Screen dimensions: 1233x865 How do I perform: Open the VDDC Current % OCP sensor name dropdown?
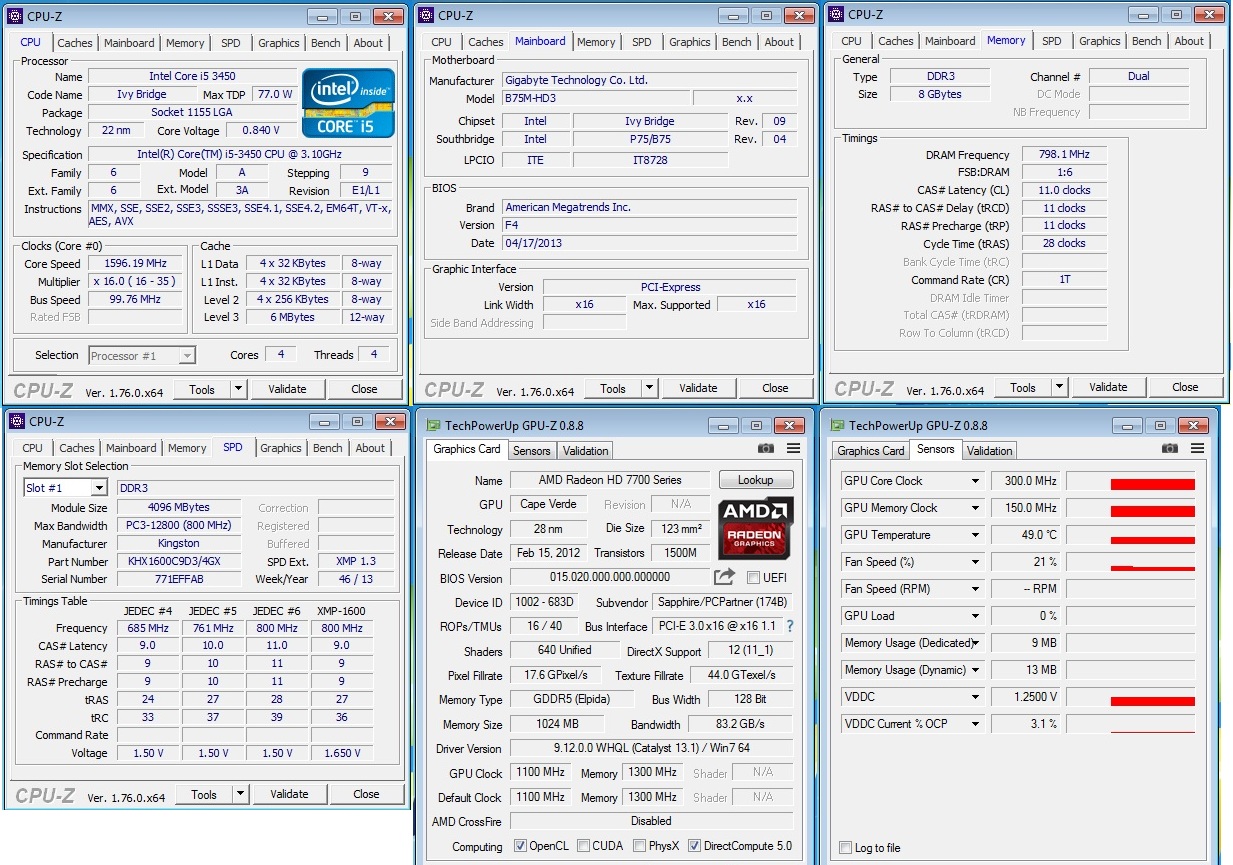tap(975, 724)
